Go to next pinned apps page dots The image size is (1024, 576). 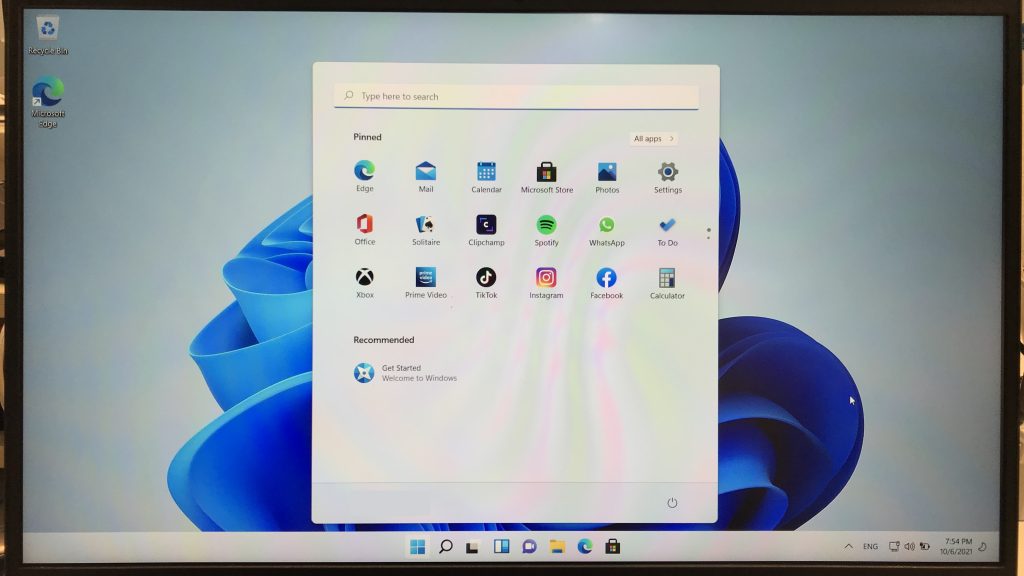click(x=708, y=233)
